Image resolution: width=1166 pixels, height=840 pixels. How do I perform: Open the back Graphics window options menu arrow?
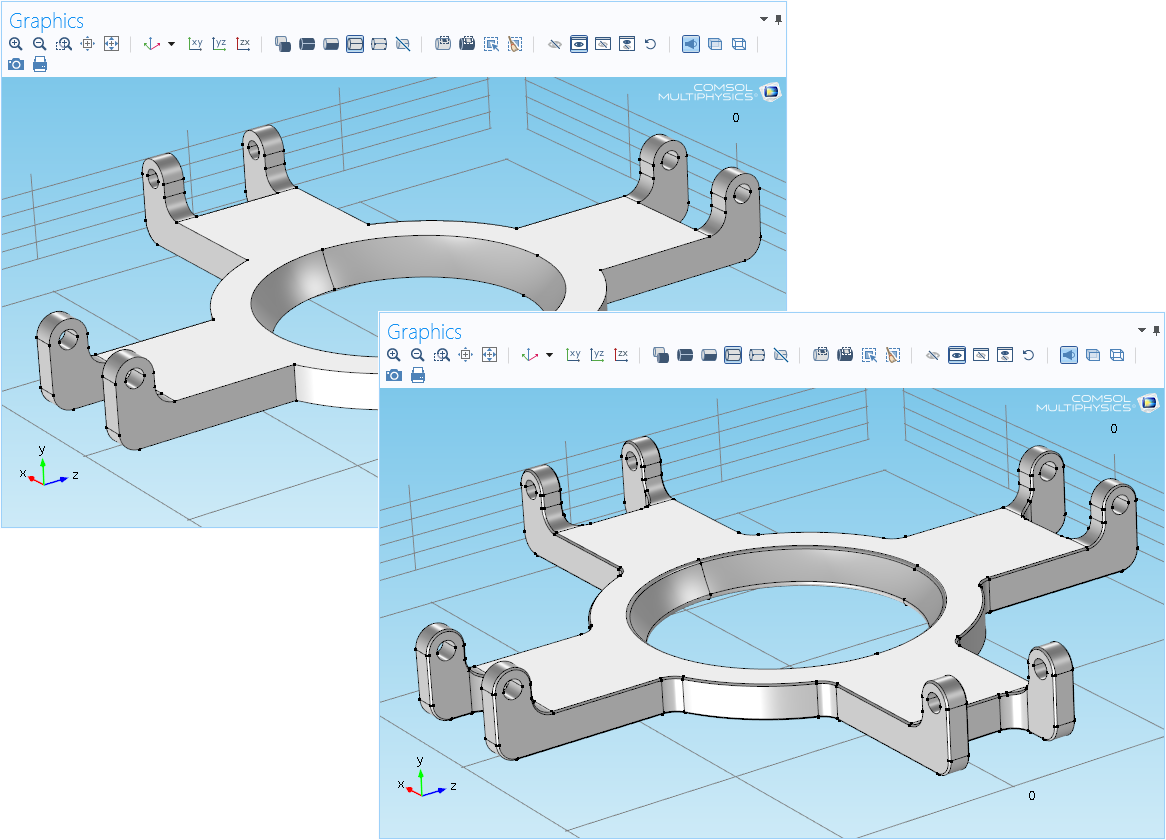coord(764,19)
